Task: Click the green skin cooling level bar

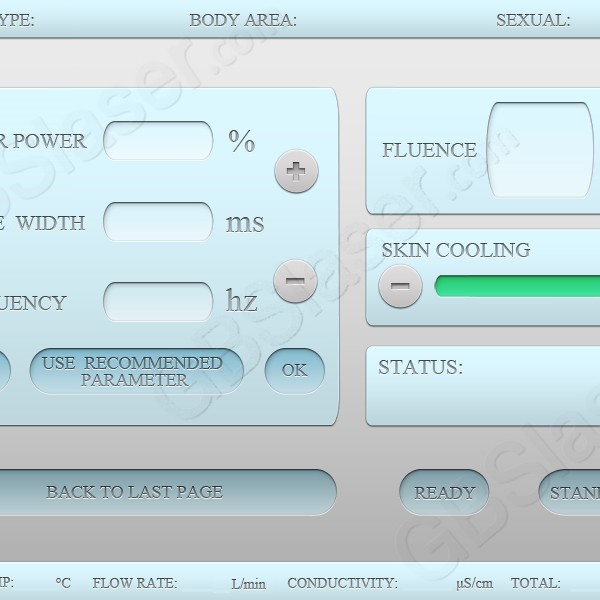Action: click(x=517, y=286)
